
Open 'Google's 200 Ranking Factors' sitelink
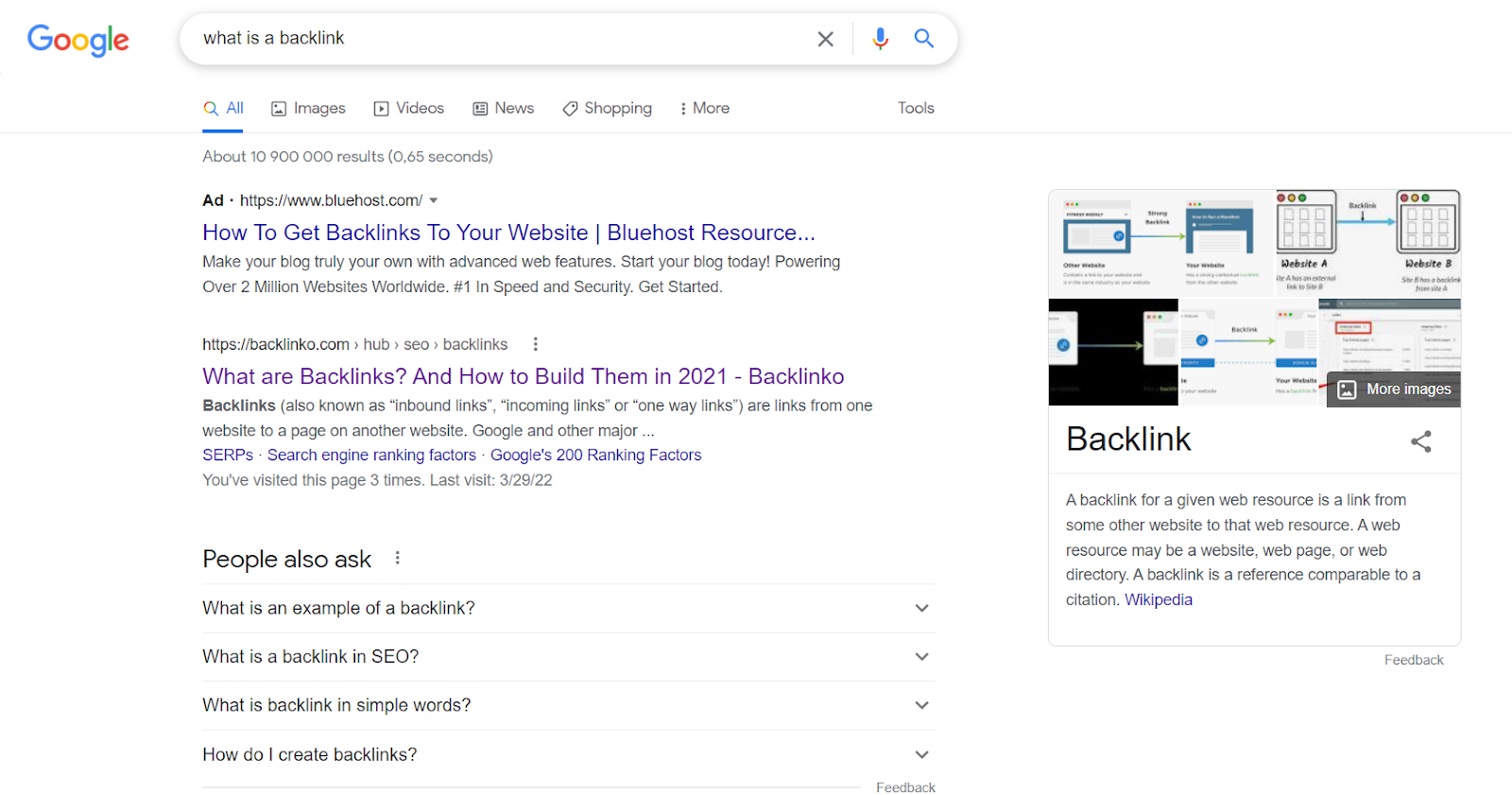(x=595, y=455)
